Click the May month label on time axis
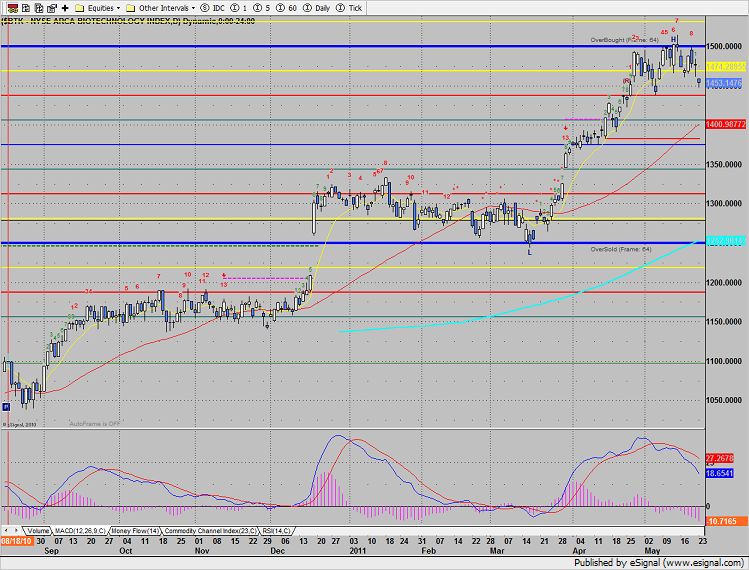The width and height of the screenshot is (749, 570). [x=652, y=550]
